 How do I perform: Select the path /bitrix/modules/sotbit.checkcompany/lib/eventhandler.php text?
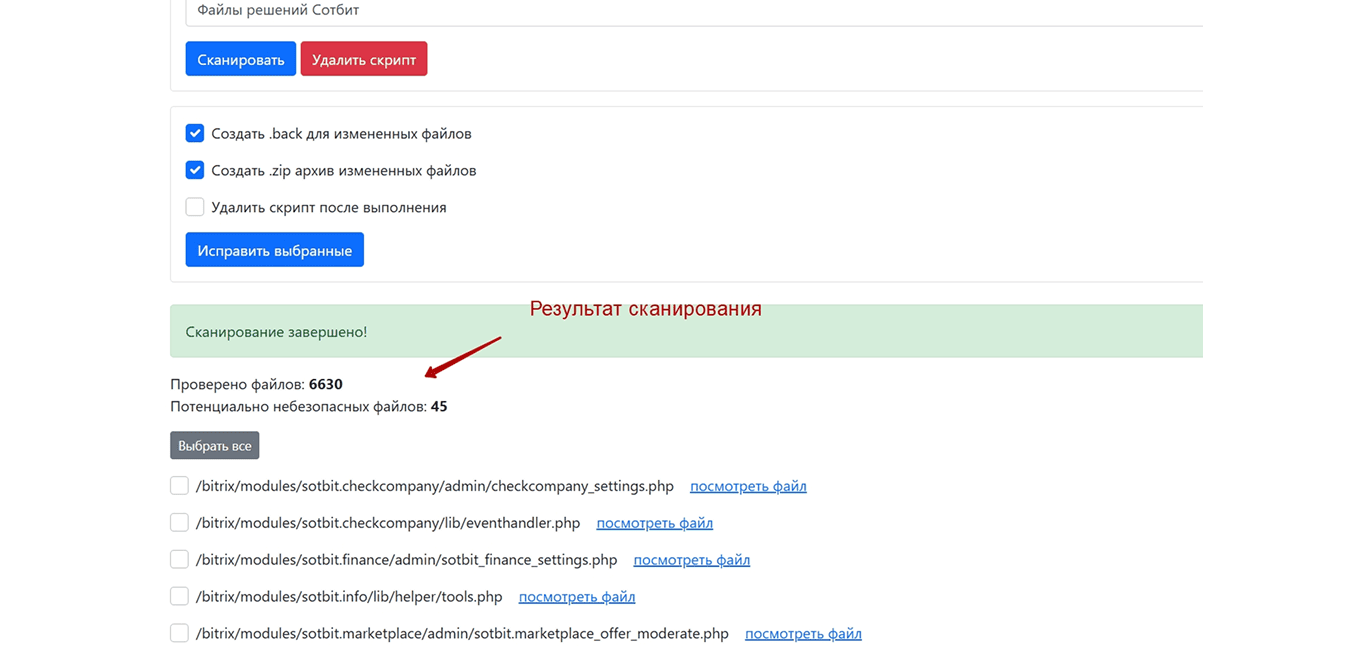(388, 523)
